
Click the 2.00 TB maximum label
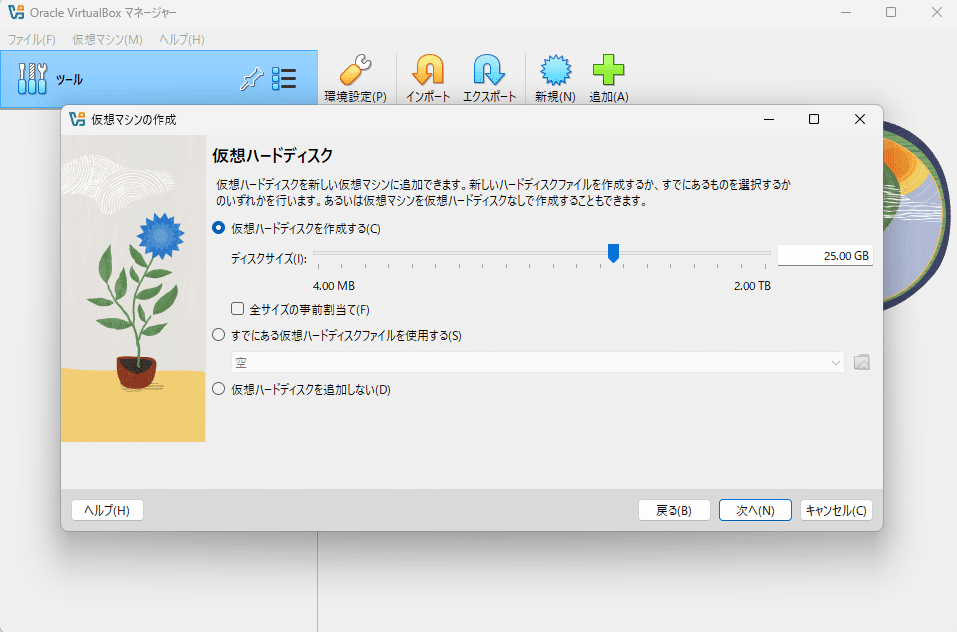752,285
